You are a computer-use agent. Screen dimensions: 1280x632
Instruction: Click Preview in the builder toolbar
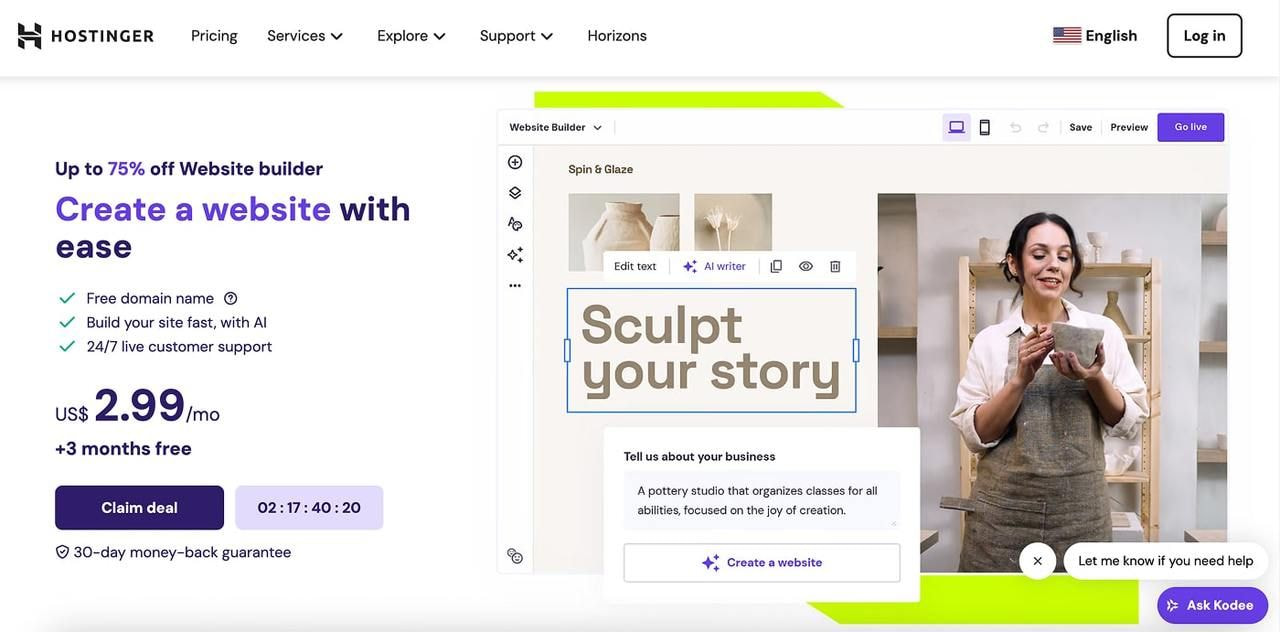(1129, 128)
